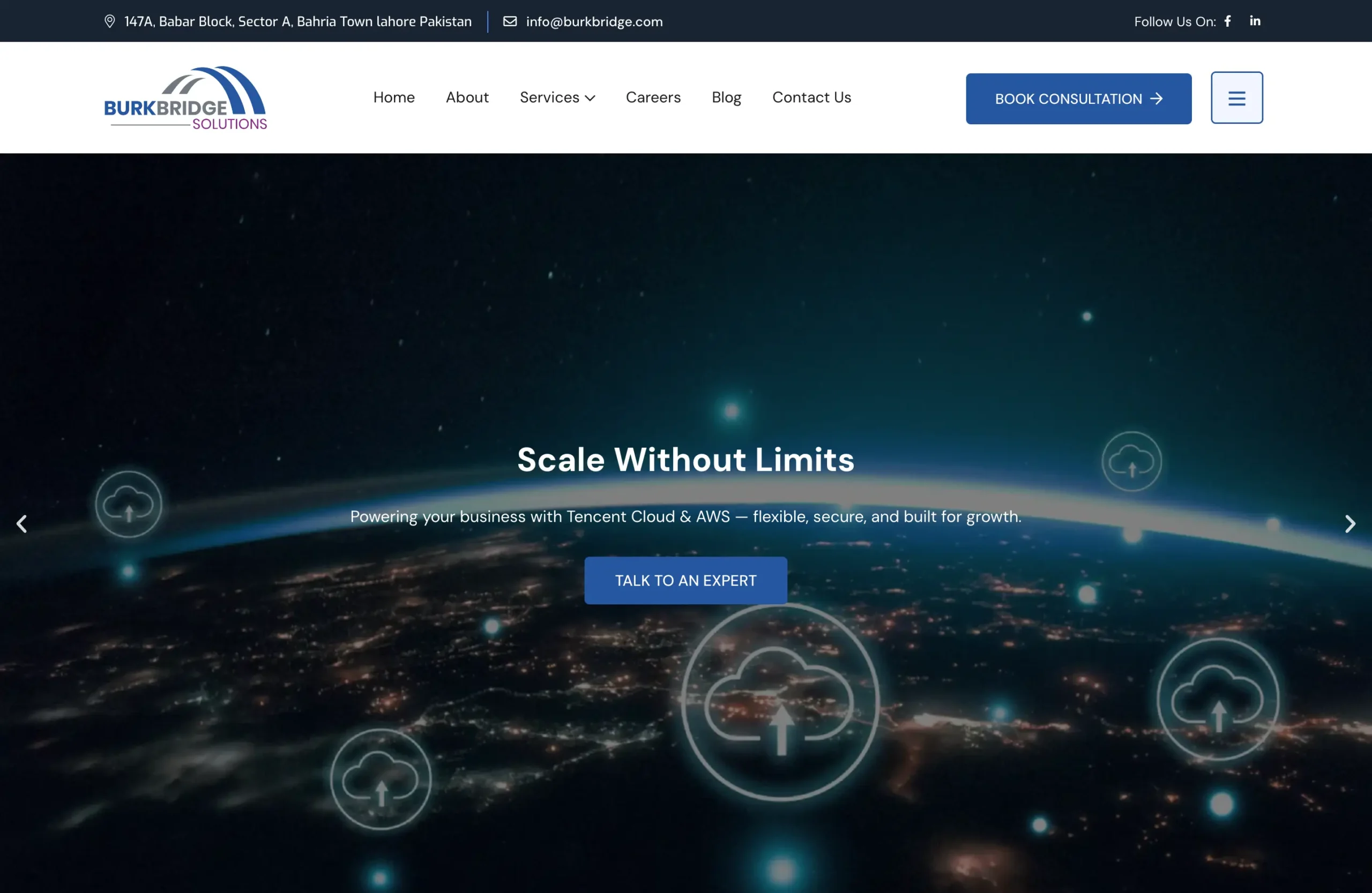This screenshot has width=1372, height=893.
Task: Open the LinkedIn social icon
Action: (x=1255, y=21)
